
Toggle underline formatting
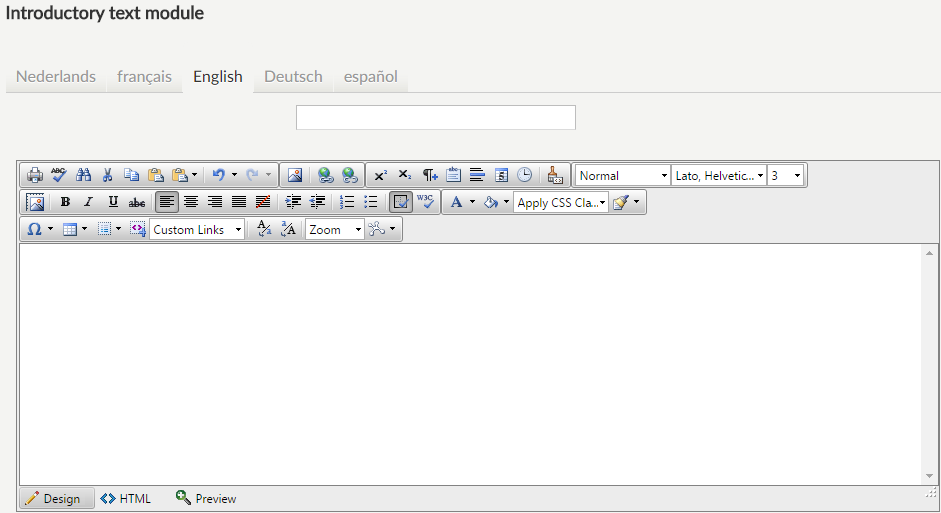pos(113,202)
